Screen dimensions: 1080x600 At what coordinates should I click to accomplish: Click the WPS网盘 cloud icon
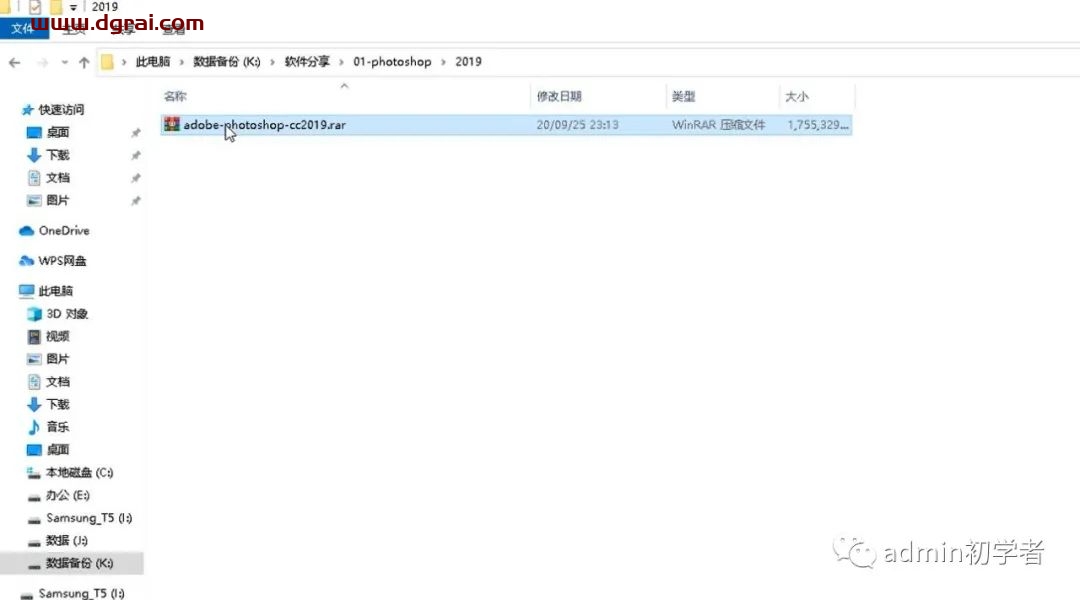(27, 261)
